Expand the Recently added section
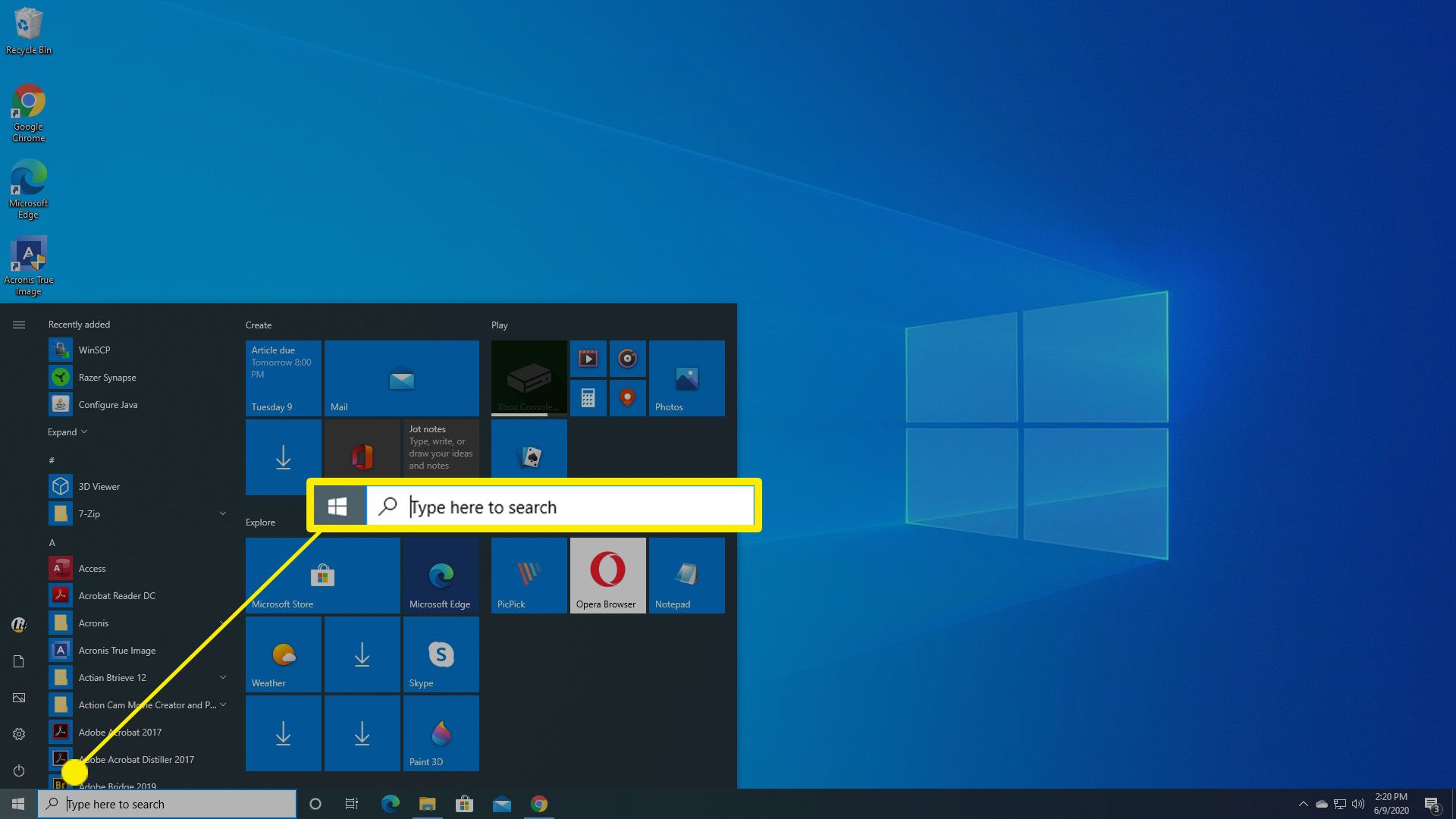 tap(68, 431)
